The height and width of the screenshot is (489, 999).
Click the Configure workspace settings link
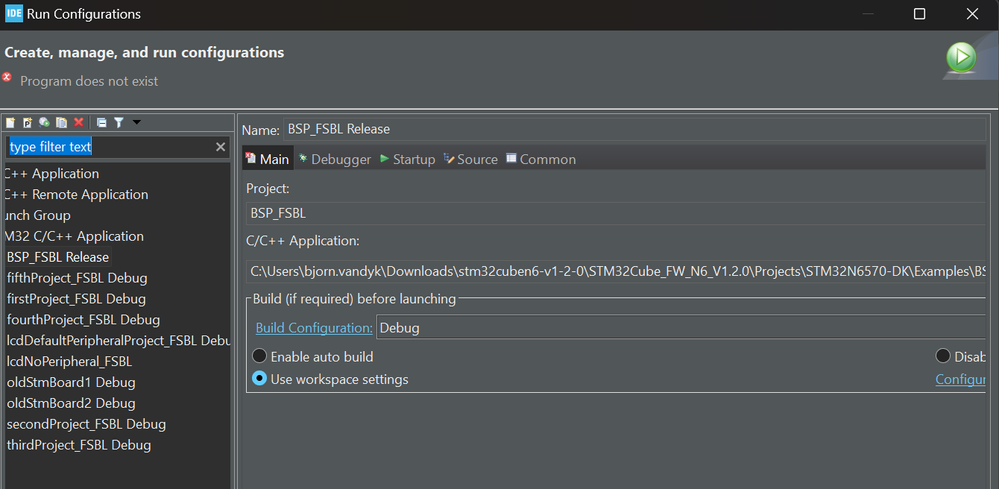[x=960, y=379]
